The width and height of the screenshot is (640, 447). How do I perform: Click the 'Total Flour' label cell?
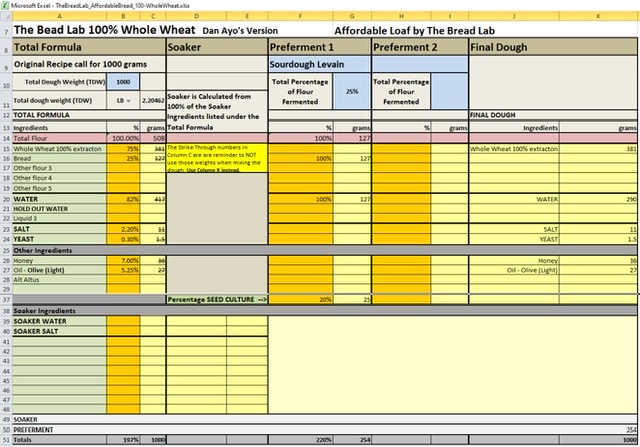tap(60, 138)
